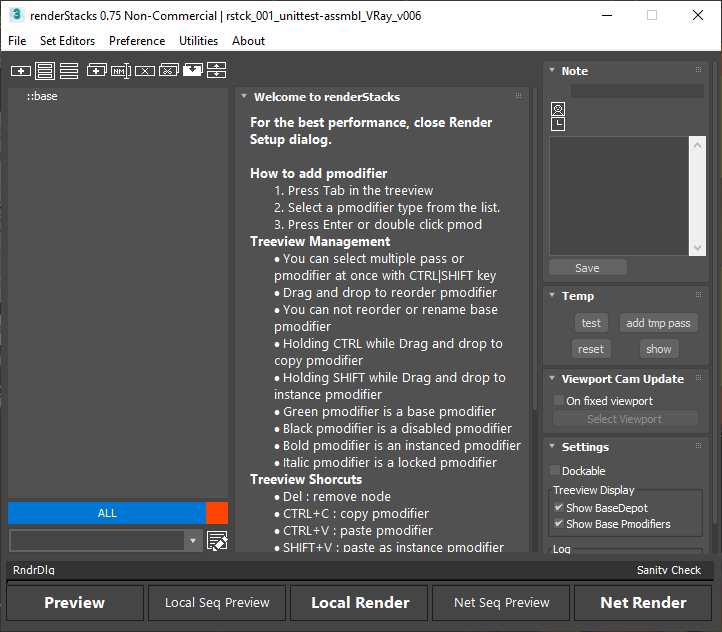Click the grip handle of the Welcome rollout
This screenshot has width=722, height=632.
click(x=518, y=96)
